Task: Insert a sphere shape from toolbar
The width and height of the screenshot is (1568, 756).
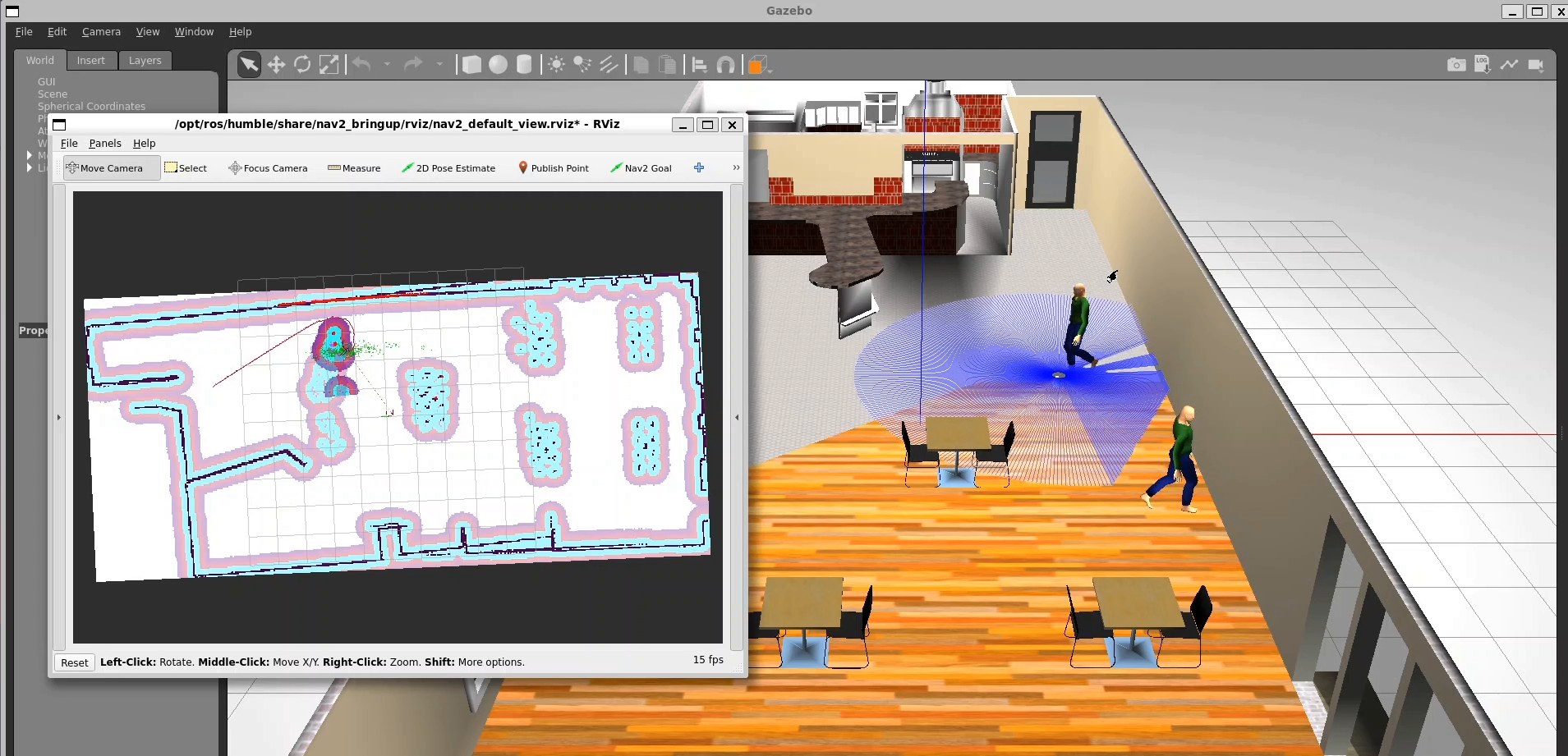Action: pyautogui.click(x=498, y=65)
